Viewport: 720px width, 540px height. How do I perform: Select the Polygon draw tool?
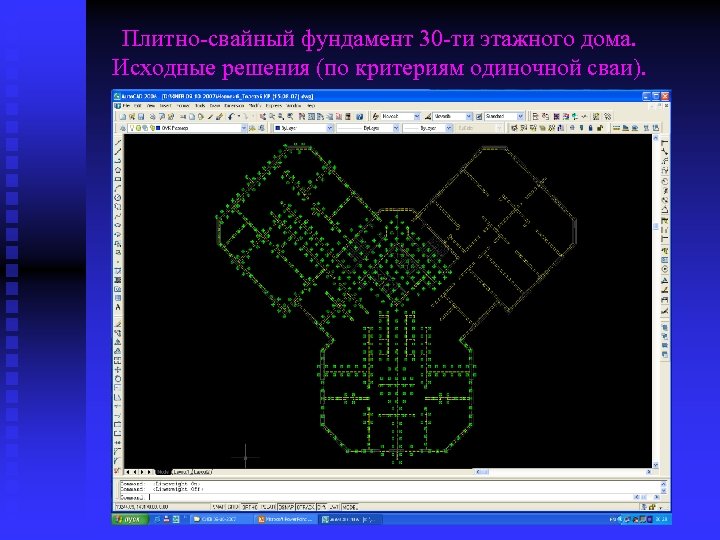point(118,170)
